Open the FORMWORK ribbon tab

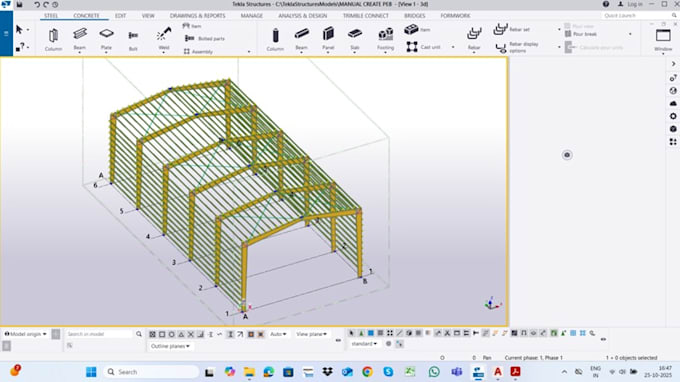click(455, 16)
